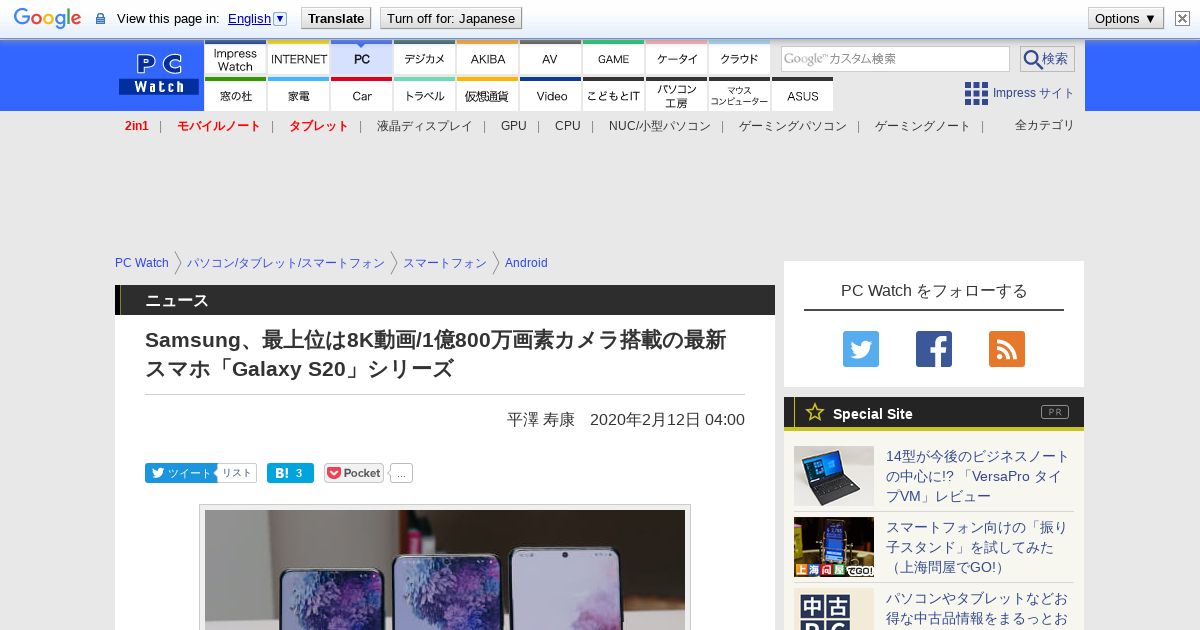Viewport: 1200px width, 630px height.
Task: Open the AV nav tab
Action: pyautogui.click(x=550, y=59)
